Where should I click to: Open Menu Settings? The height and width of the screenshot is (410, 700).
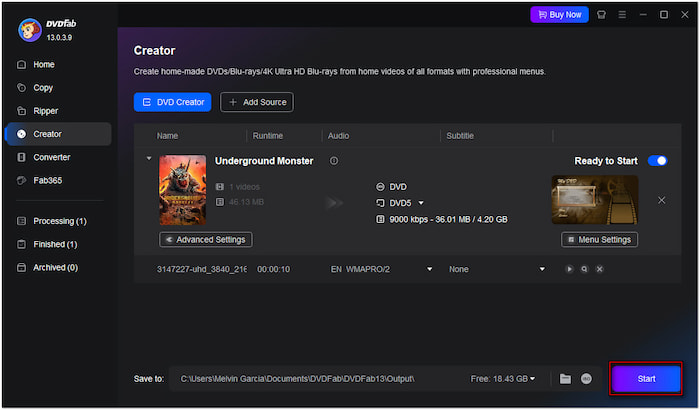click(x=600, y=240)
